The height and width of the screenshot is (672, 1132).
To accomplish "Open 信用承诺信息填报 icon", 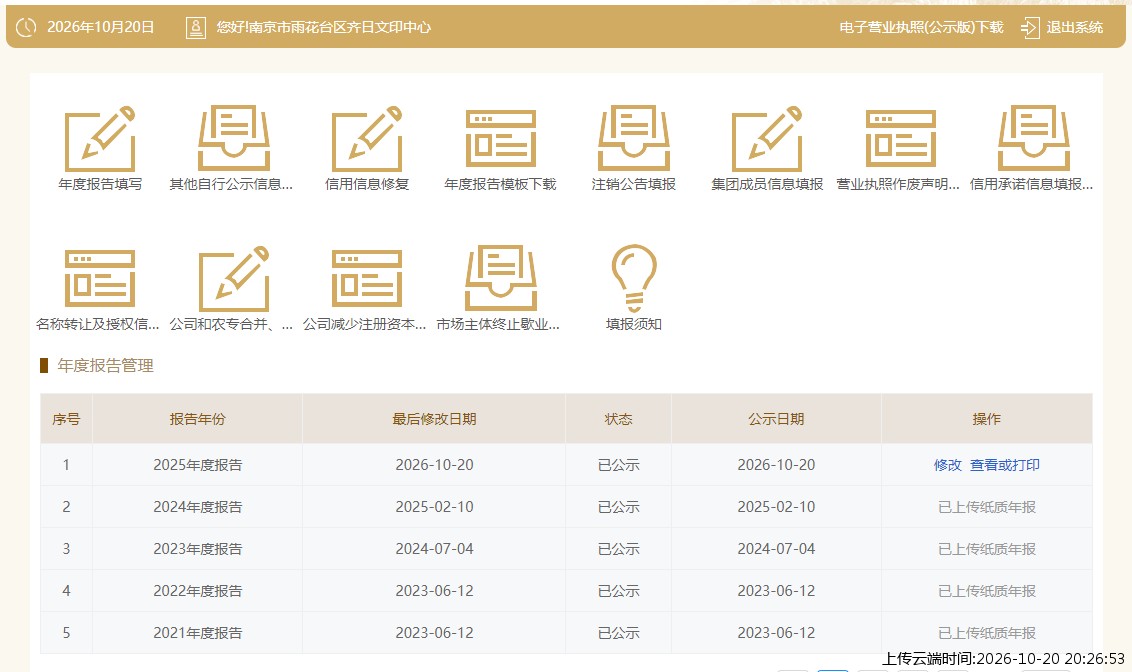I will click(1034, 139).
